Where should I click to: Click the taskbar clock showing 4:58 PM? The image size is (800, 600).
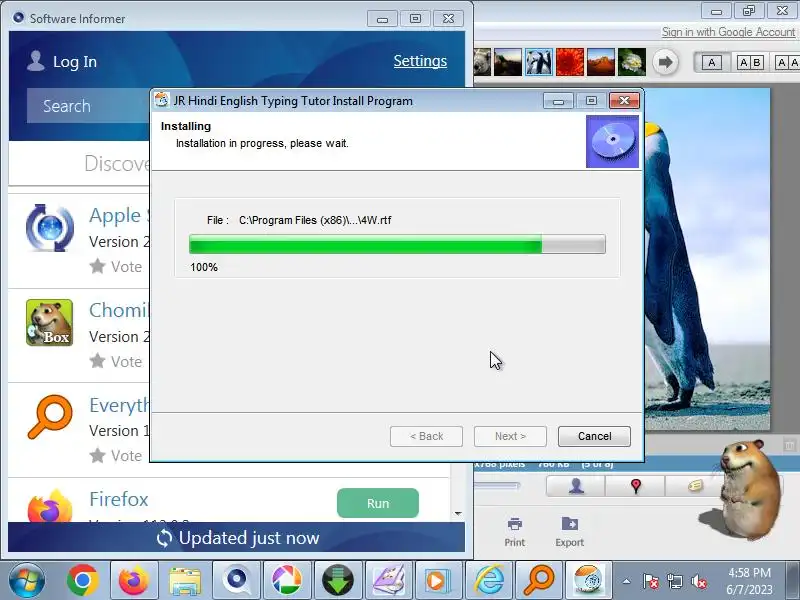pos(749,581)
